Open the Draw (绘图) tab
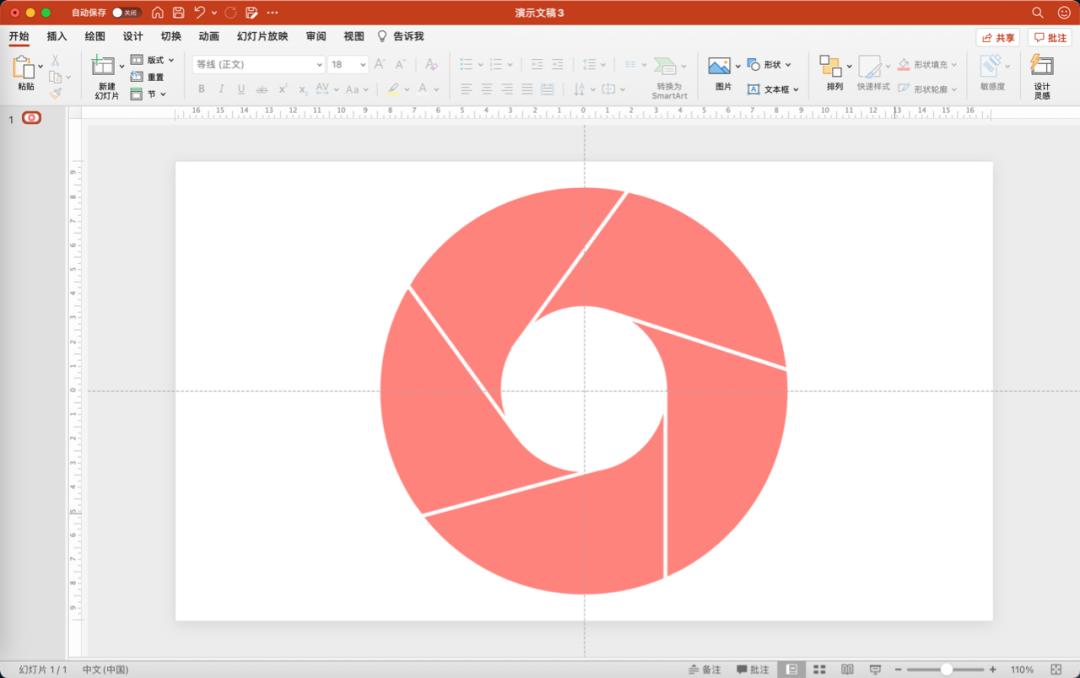Screen dimensions: 1080x678 95,37
